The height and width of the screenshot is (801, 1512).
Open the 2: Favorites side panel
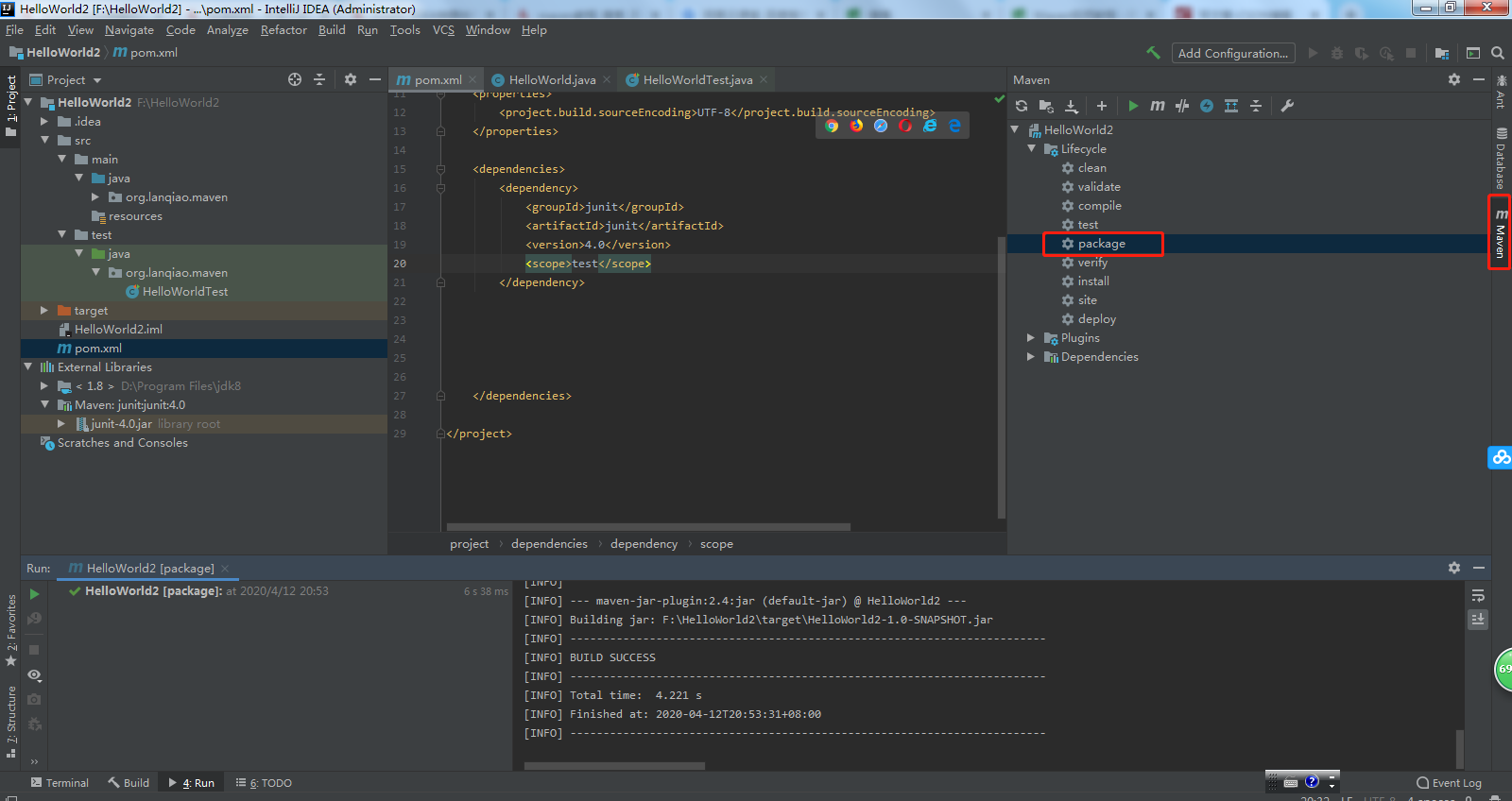(11, 630)
